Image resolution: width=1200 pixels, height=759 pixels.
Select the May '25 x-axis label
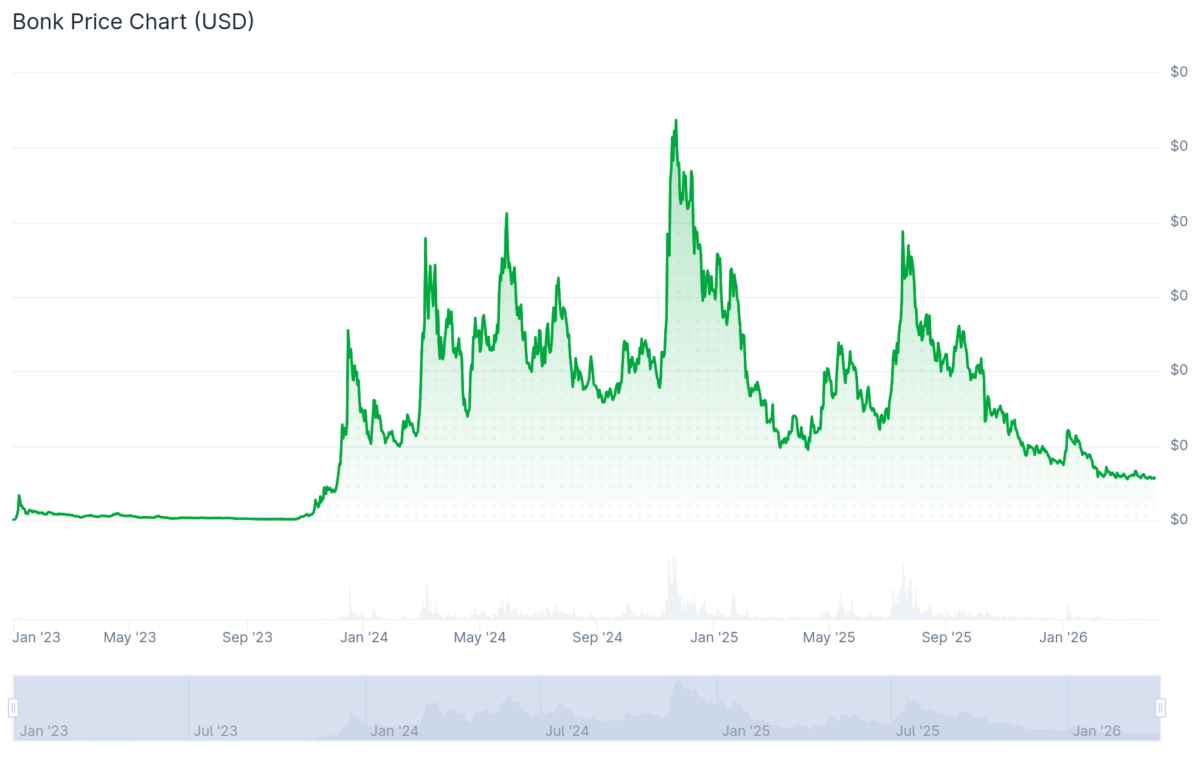[830, 637]
